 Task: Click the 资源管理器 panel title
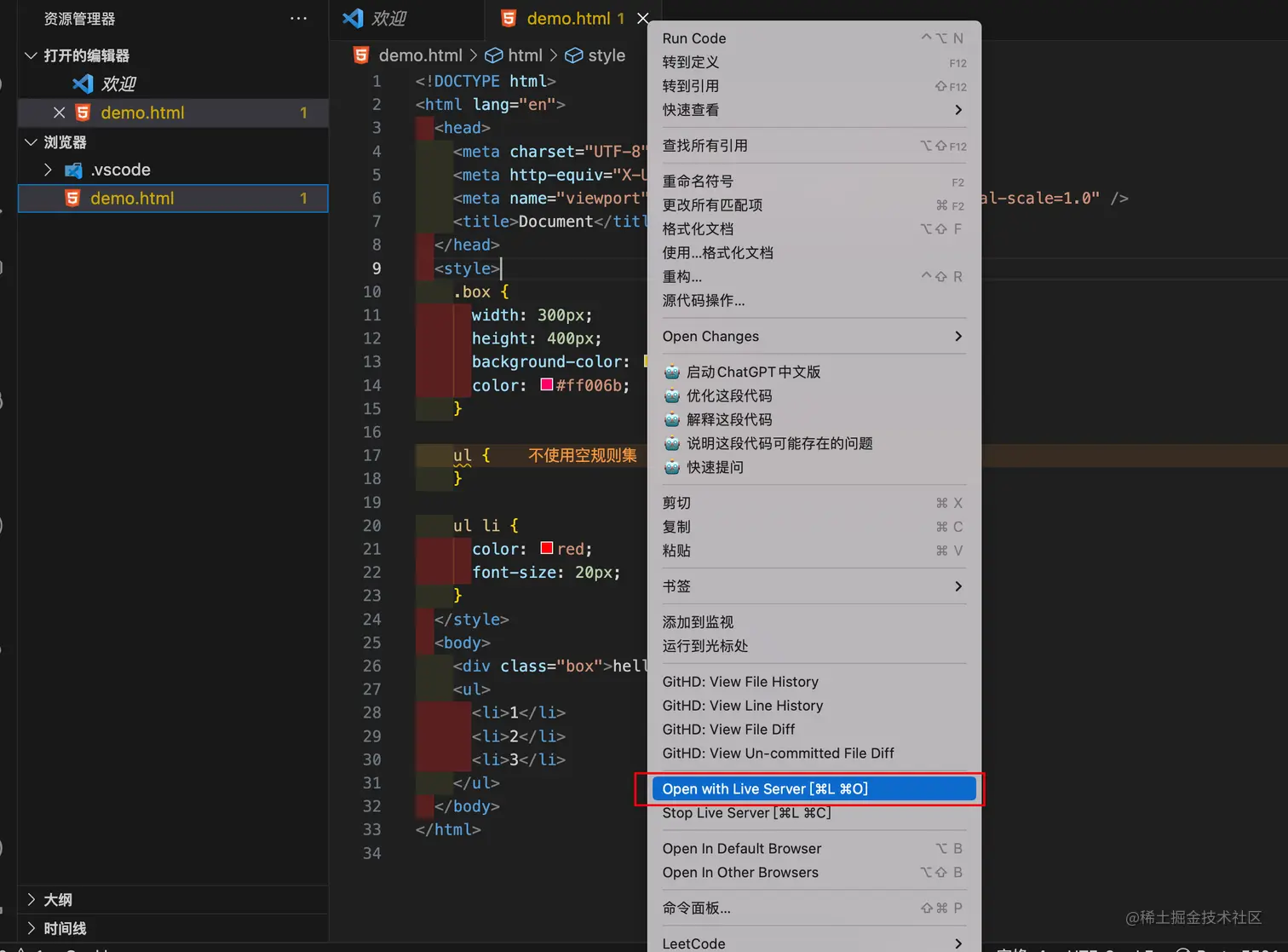(x=79, y=19)
